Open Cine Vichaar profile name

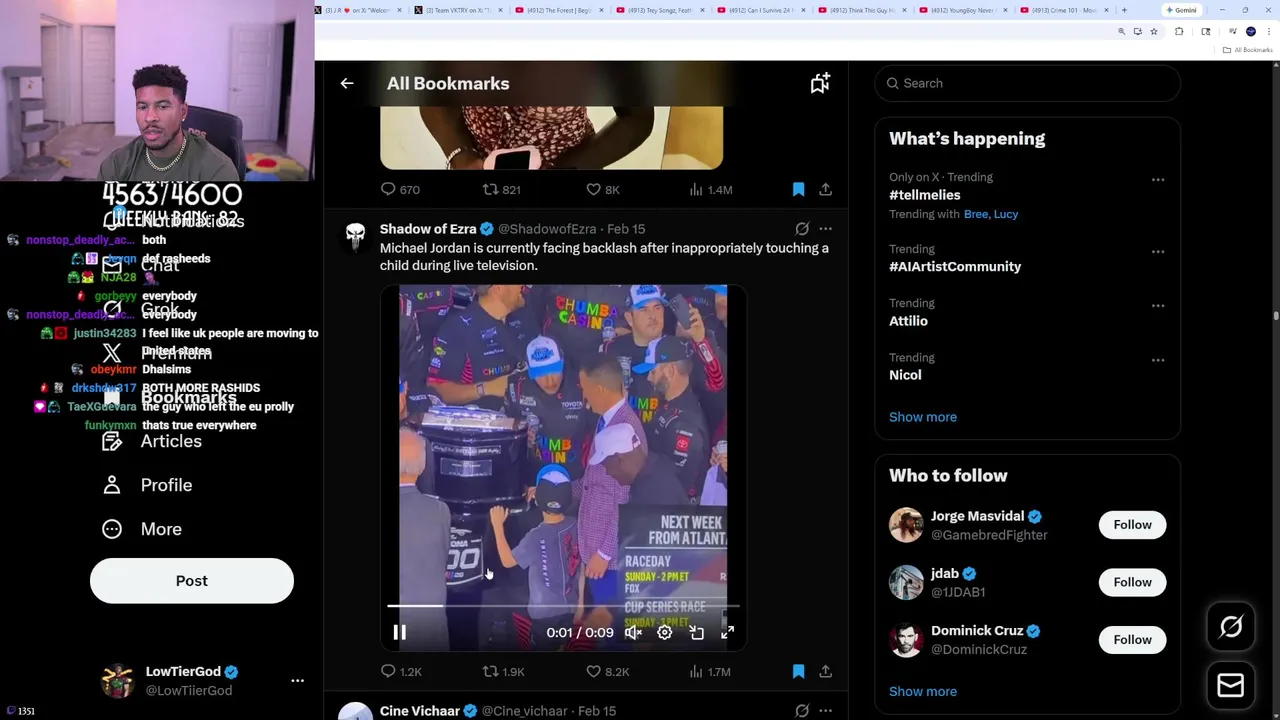420,711
